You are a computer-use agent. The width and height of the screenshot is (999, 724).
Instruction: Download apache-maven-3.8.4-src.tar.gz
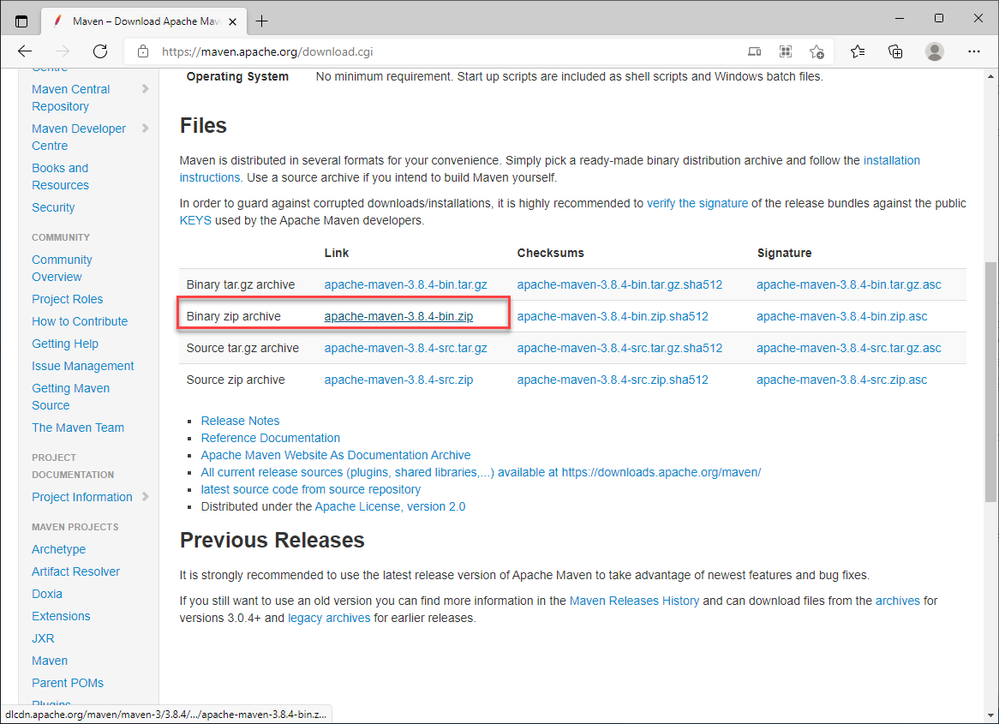click(405, 348)
